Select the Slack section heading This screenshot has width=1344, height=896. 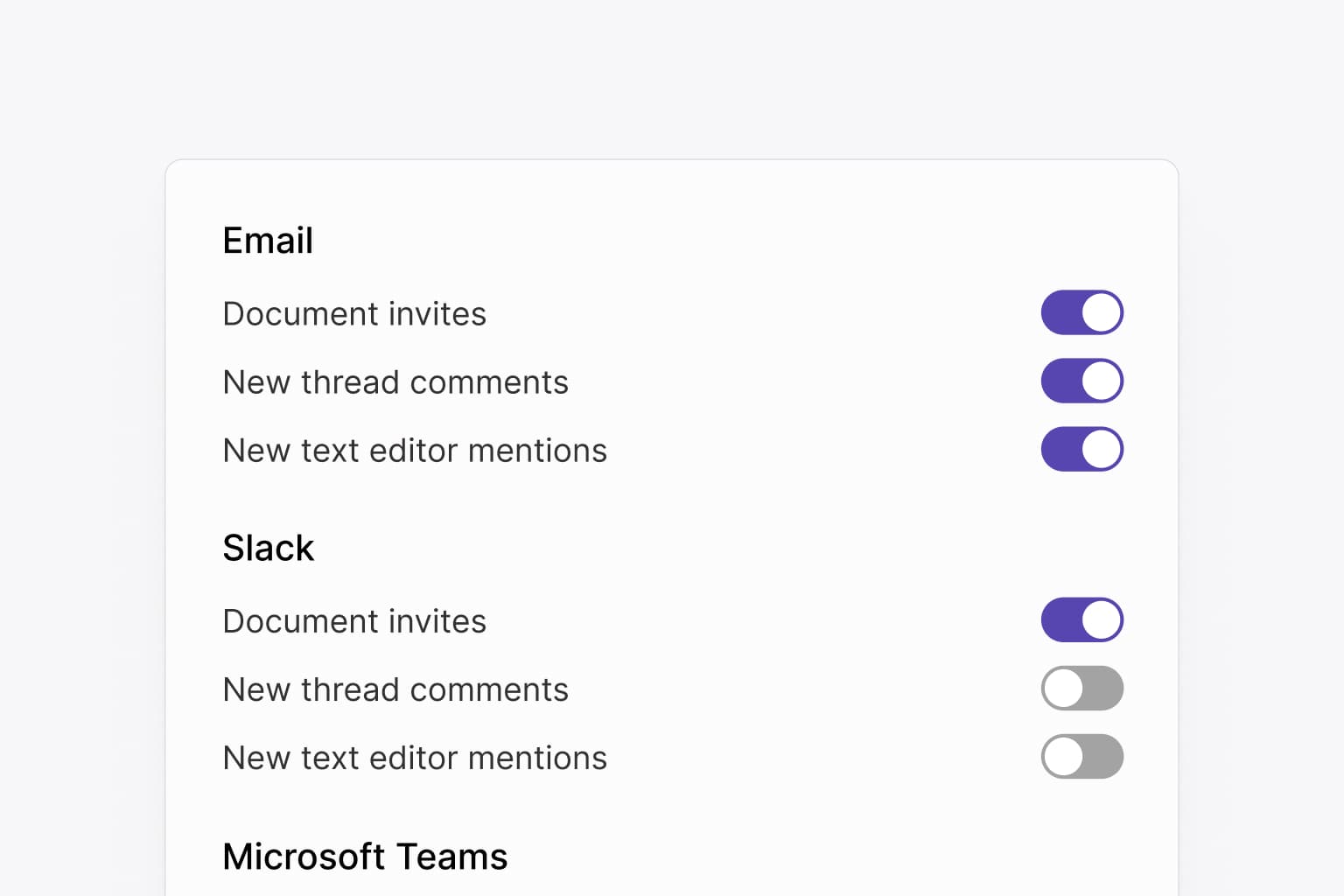[268, 548]
